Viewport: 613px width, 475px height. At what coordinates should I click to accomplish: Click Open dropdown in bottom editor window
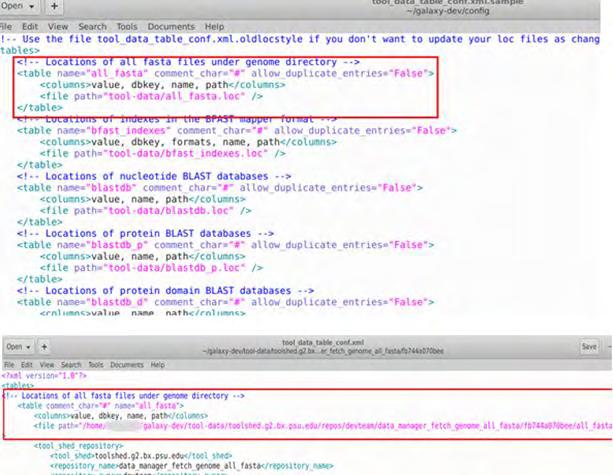click(18, 347)
